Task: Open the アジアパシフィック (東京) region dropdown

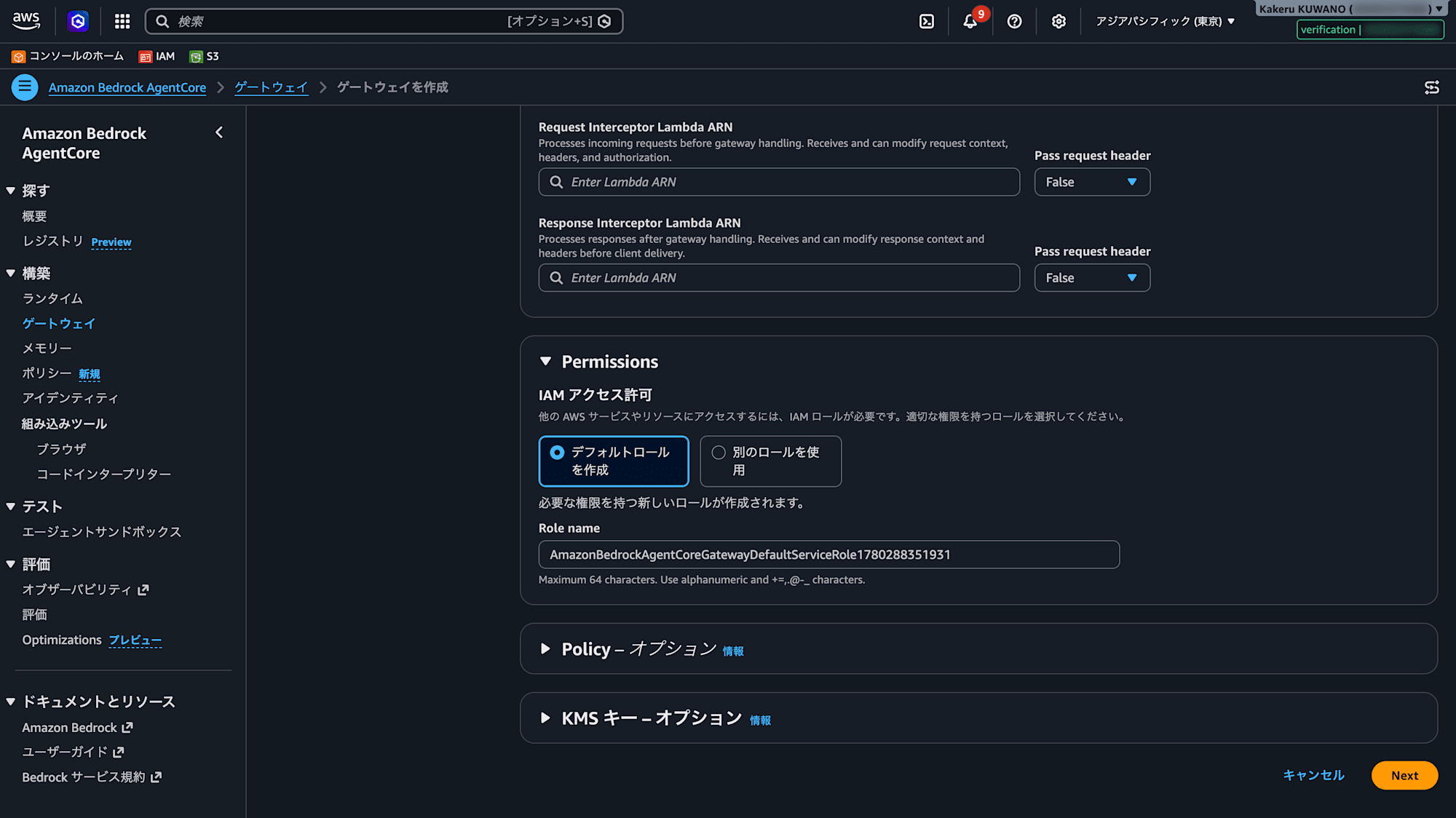Action: (x=1165, y=21)
